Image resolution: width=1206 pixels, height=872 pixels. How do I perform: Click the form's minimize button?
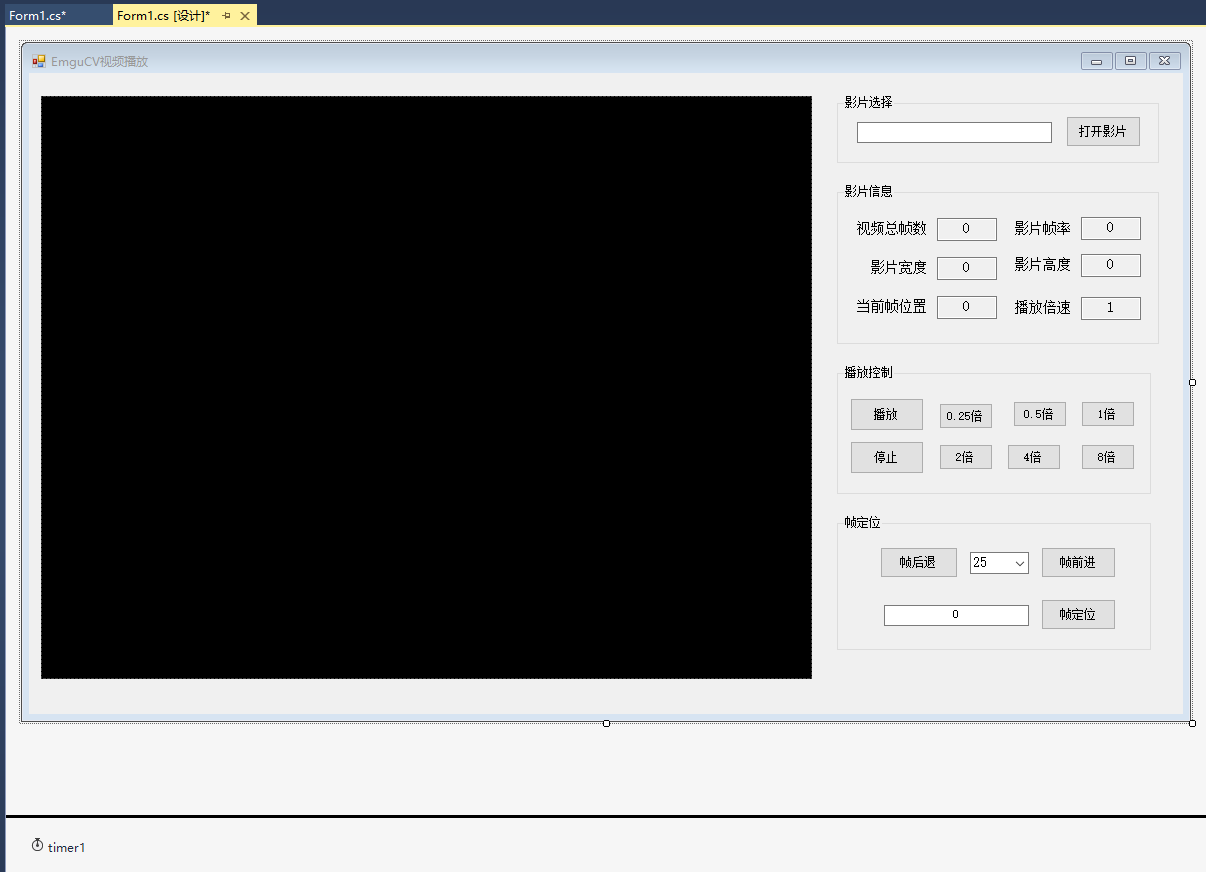1097,61
